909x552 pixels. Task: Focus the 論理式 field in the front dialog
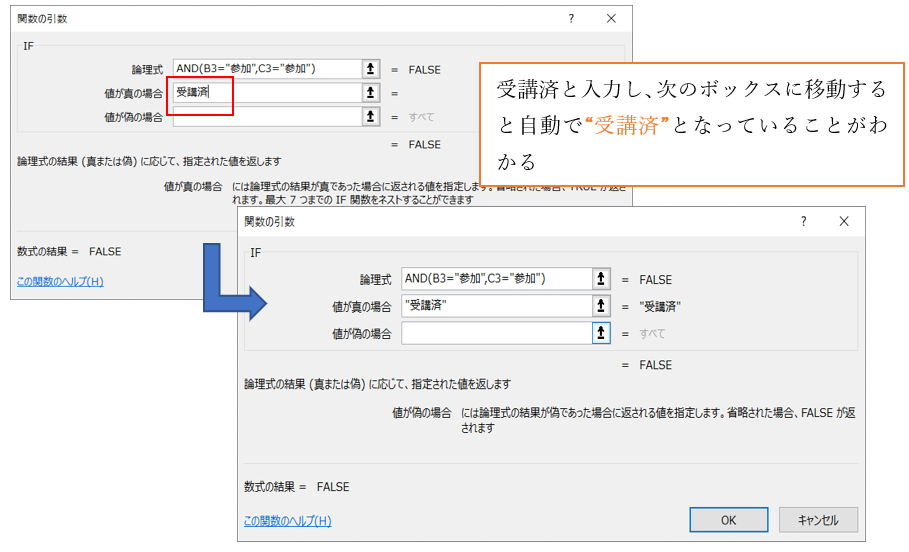(495, 280)
